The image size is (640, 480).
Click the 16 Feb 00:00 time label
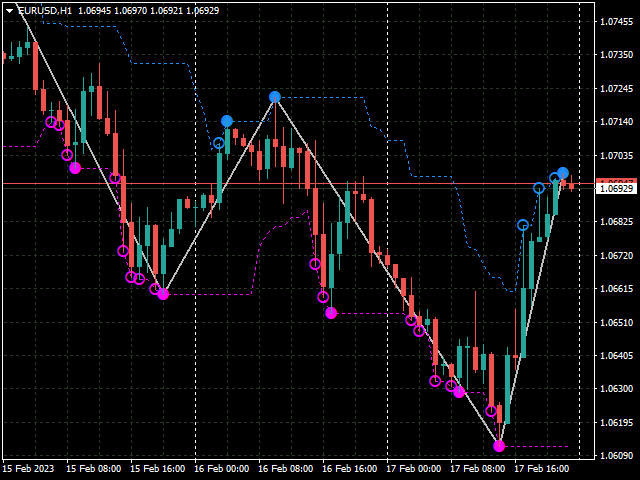pos(222,469)
